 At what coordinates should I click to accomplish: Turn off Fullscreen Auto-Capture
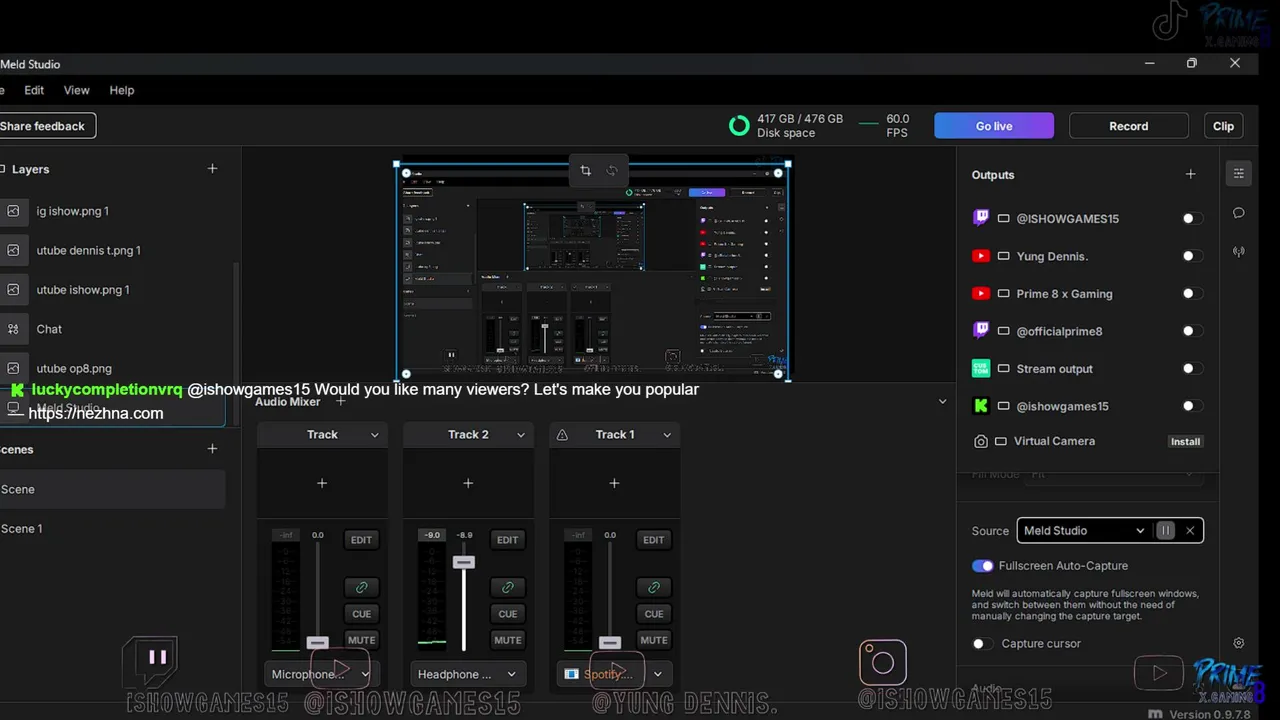point(983,566)
